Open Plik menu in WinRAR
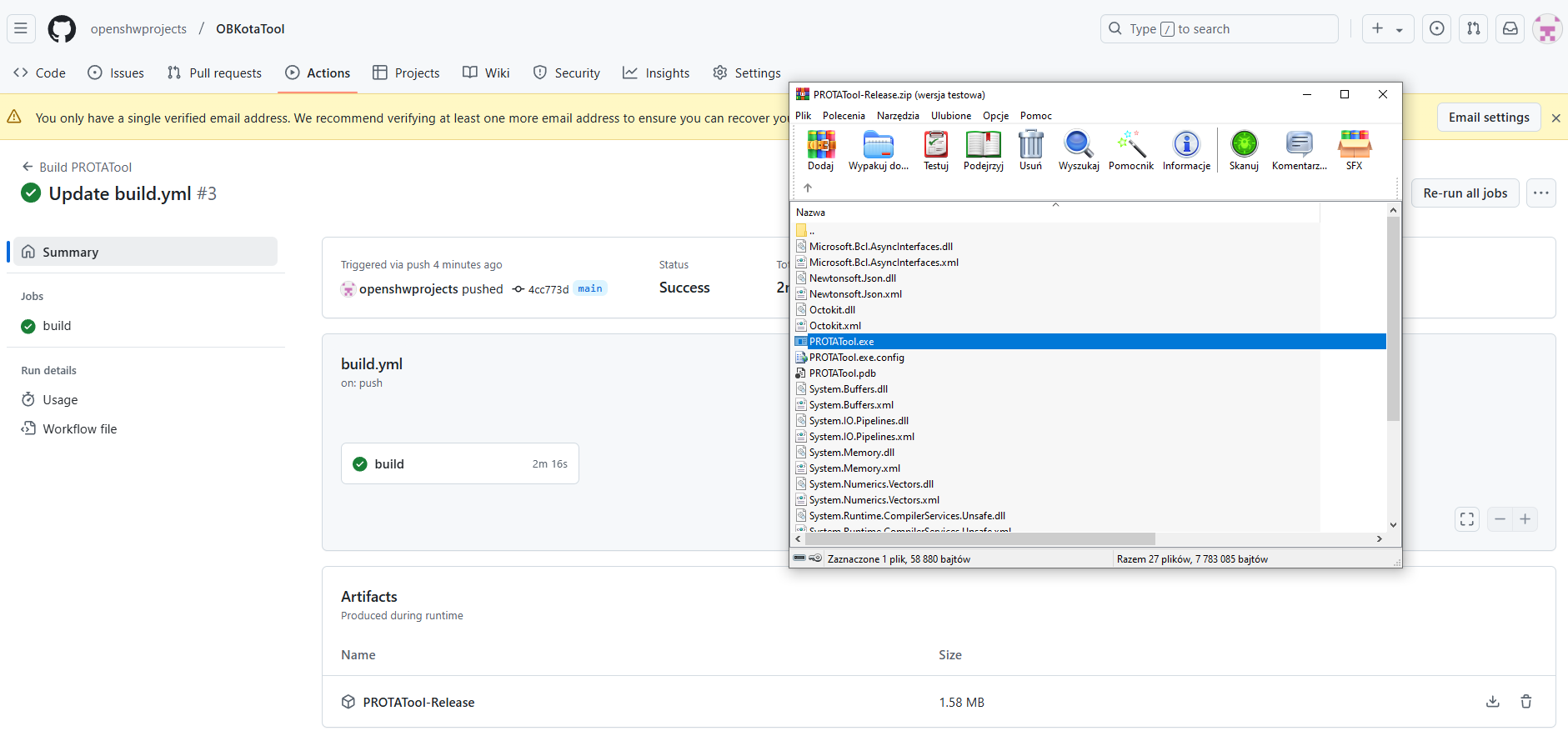 (804, 116)
